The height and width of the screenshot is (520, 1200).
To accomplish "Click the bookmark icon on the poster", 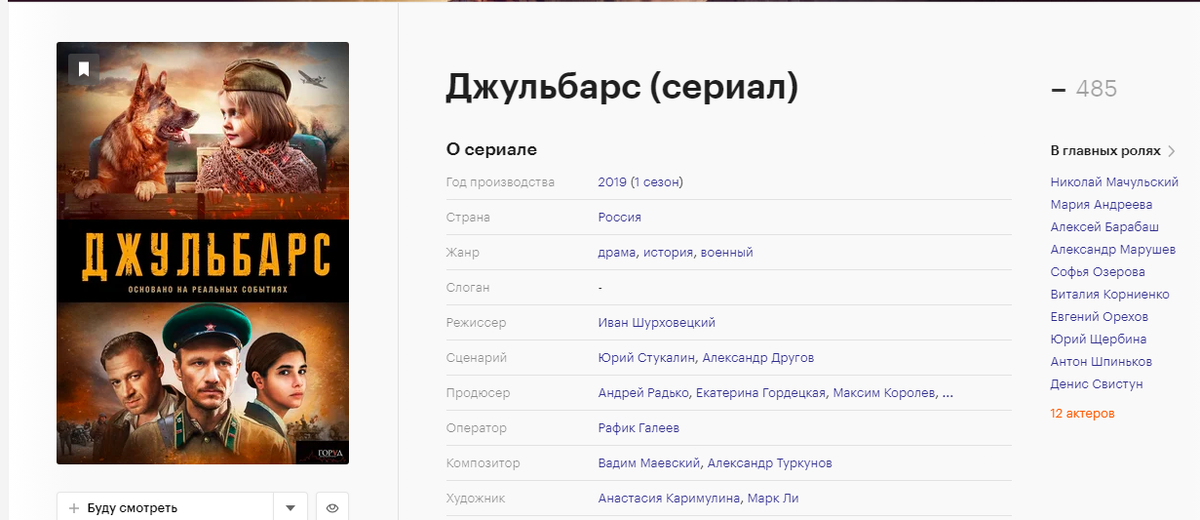I will (x=84, y=68).
